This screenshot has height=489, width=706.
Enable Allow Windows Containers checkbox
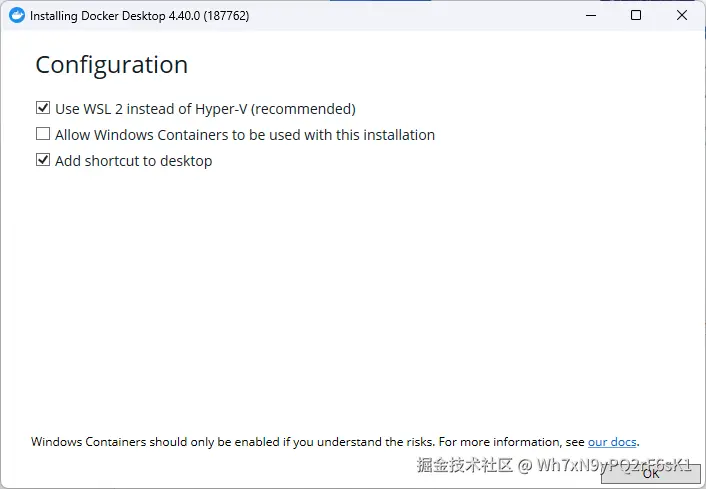click(x=43, y=134)
